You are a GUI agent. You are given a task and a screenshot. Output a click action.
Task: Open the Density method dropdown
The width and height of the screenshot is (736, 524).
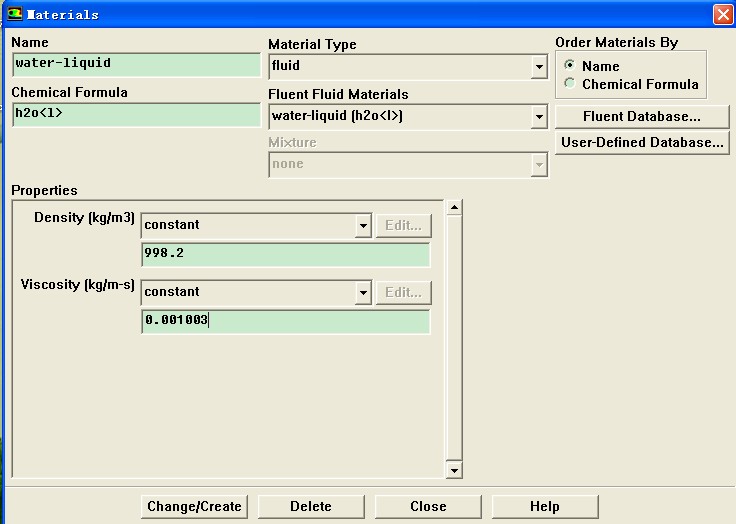[363, 226]
